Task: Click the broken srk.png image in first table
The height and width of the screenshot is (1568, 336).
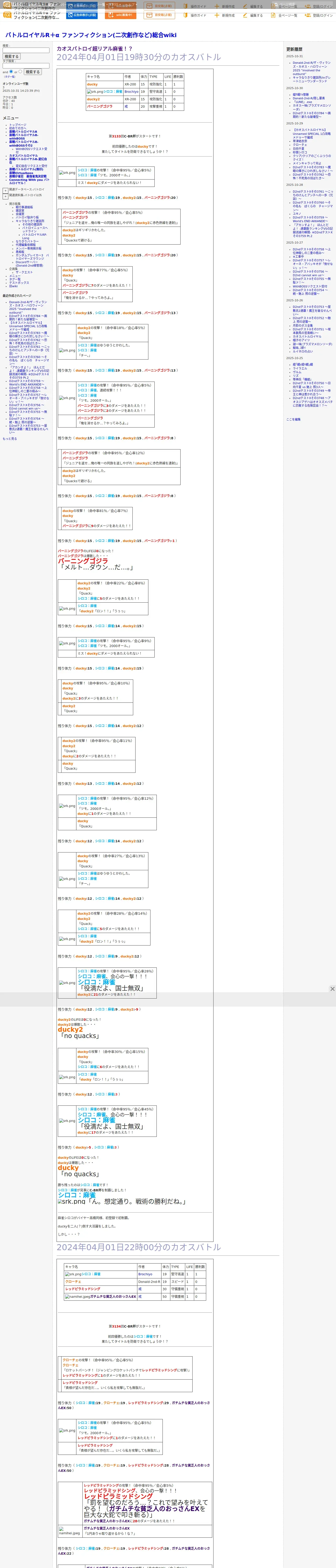Action: pos(95,92)
